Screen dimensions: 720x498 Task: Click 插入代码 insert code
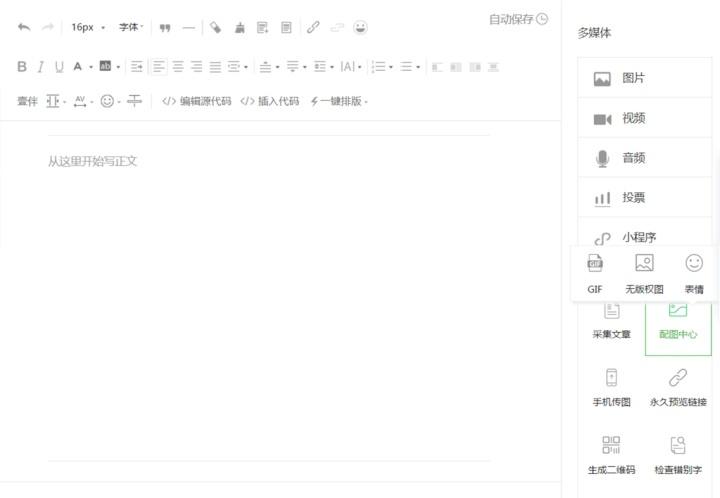270,101
